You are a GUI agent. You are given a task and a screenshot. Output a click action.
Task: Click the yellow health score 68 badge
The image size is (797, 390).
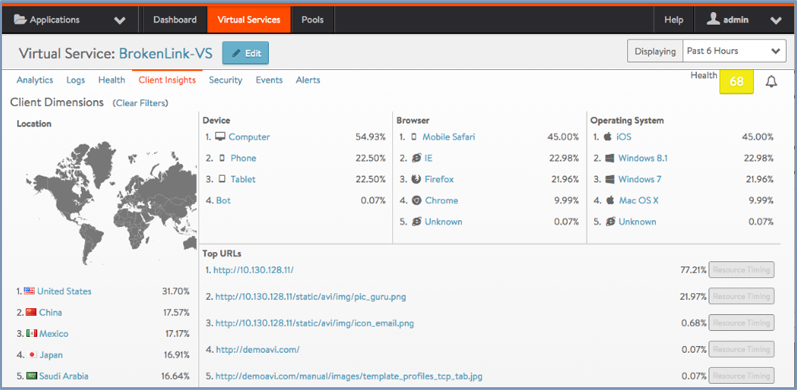click(x=737, y=82)
